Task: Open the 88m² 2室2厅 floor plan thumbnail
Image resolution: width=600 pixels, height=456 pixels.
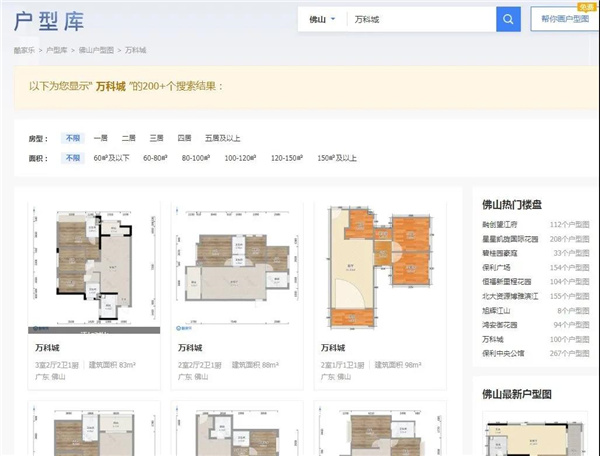Action: point(237,268)
